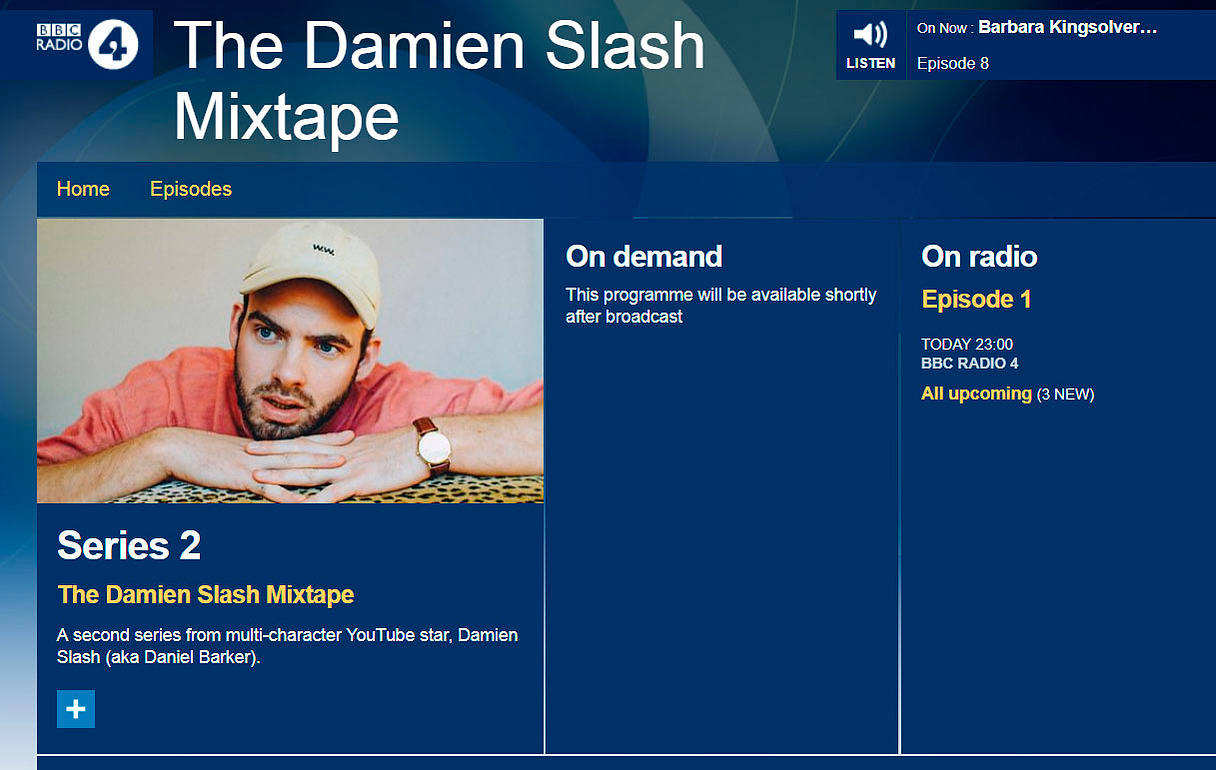Screen dimensions: 1216x770
Task: Click the TODAY 23:00 broadcast time
Action: (967, 345)
